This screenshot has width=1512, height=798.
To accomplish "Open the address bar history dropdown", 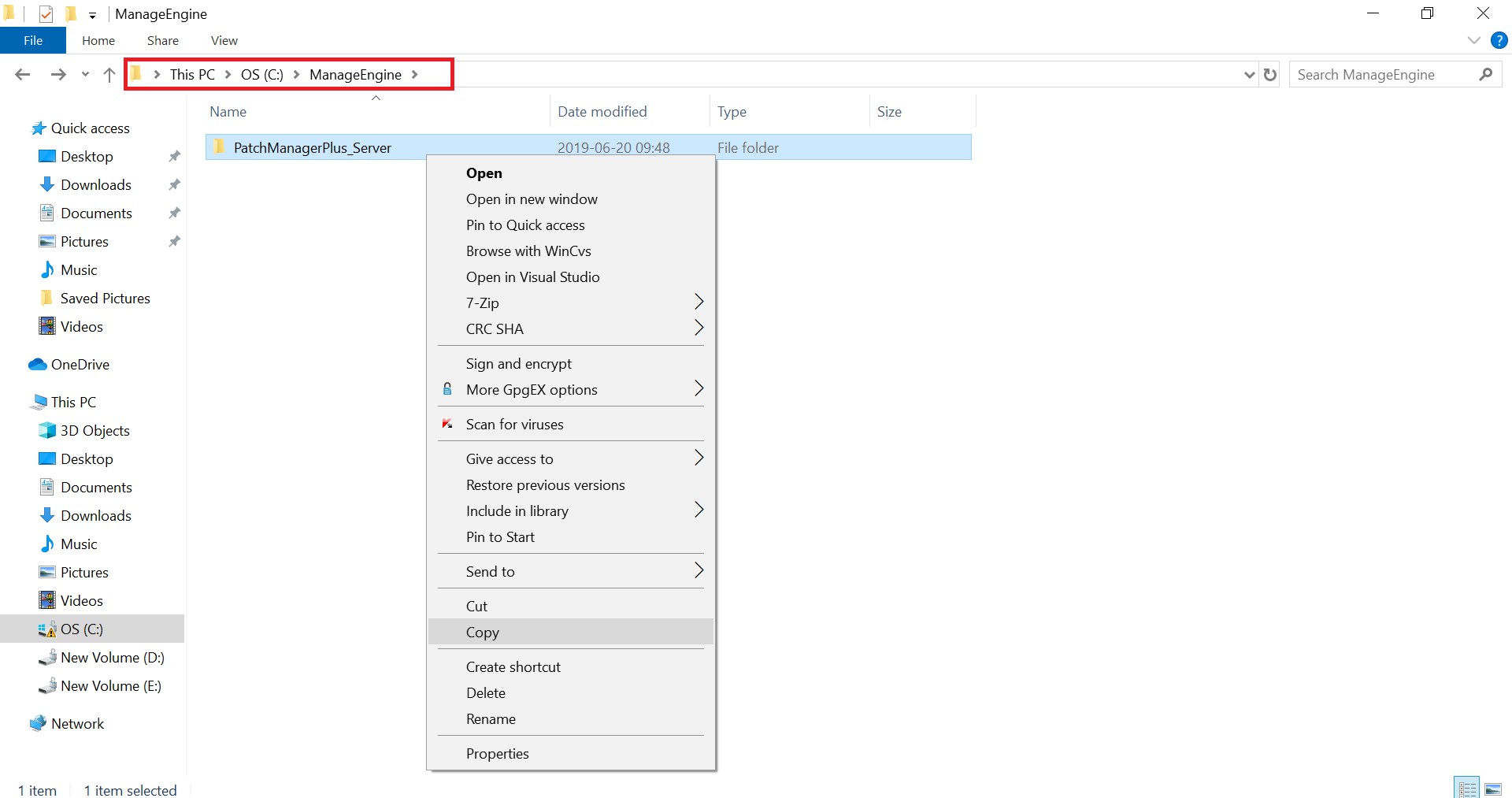I will [1249, 75].
